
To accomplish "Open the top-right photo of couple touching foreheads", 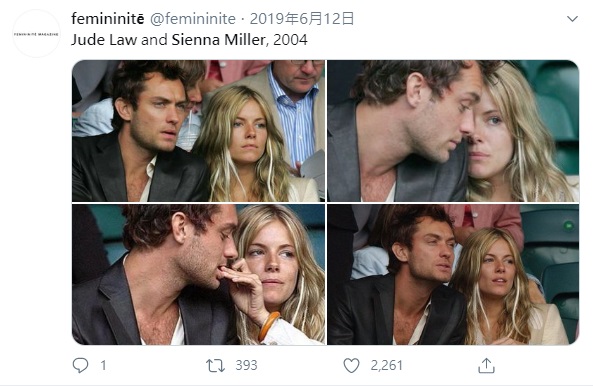I will click(453, 131).
